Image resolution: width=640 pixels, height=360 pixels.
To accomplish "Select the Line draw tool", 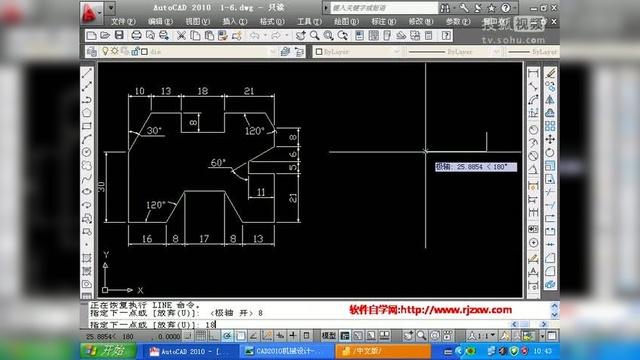I will [87, 73].
